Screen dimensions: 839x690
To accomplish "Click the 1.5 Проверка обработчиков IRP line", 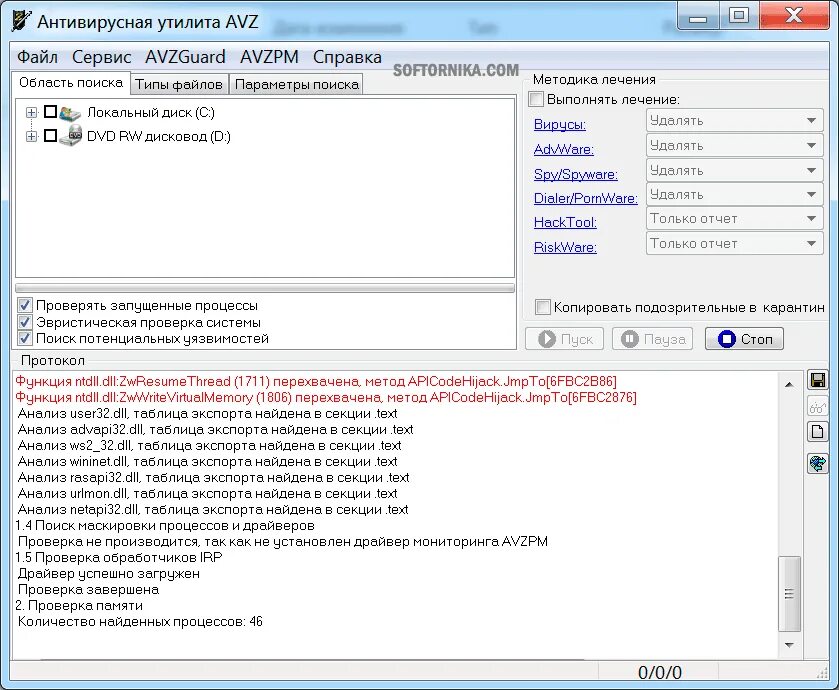I will (119, 557).
